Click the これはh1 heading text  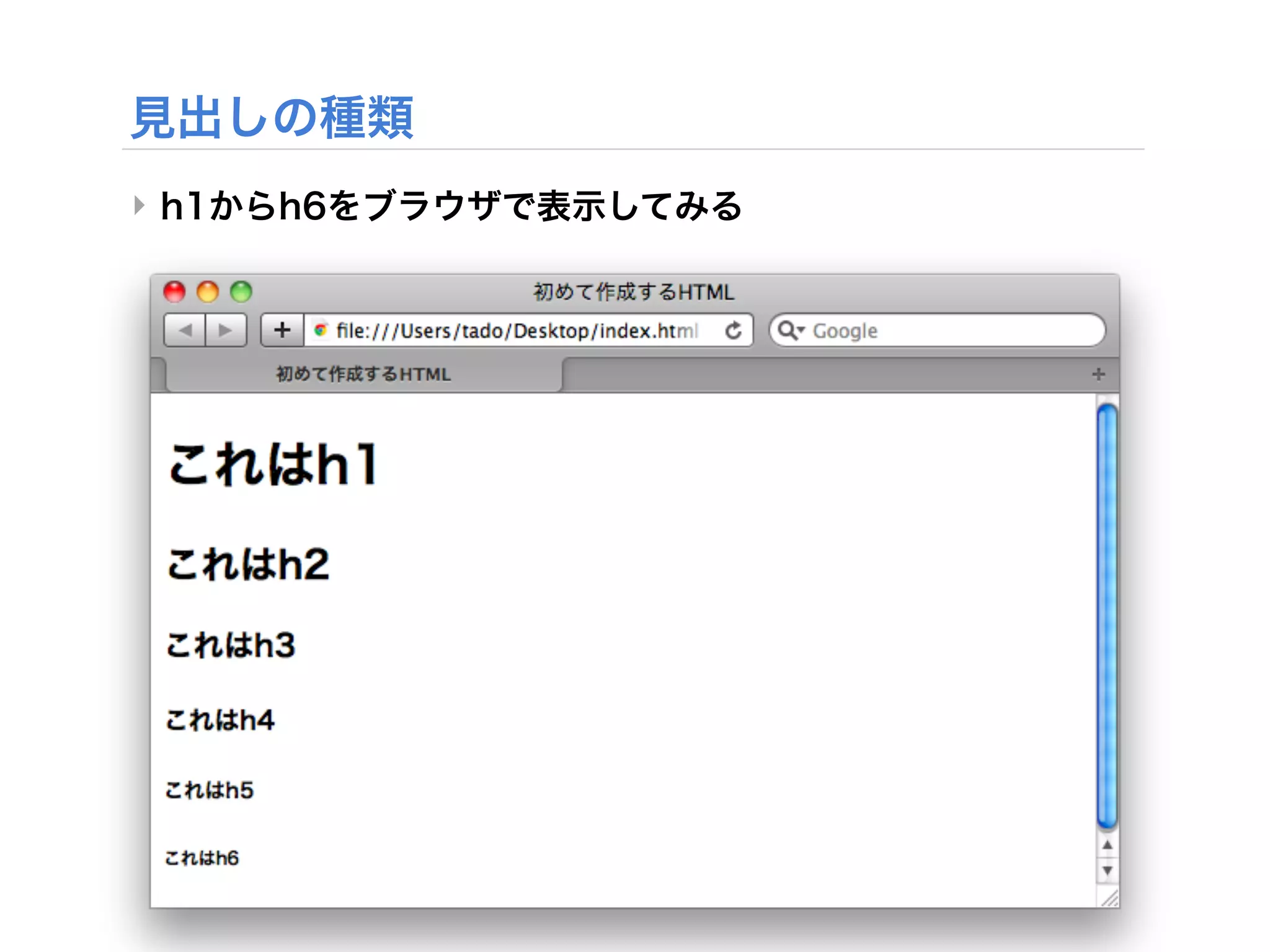pos(273,464)
